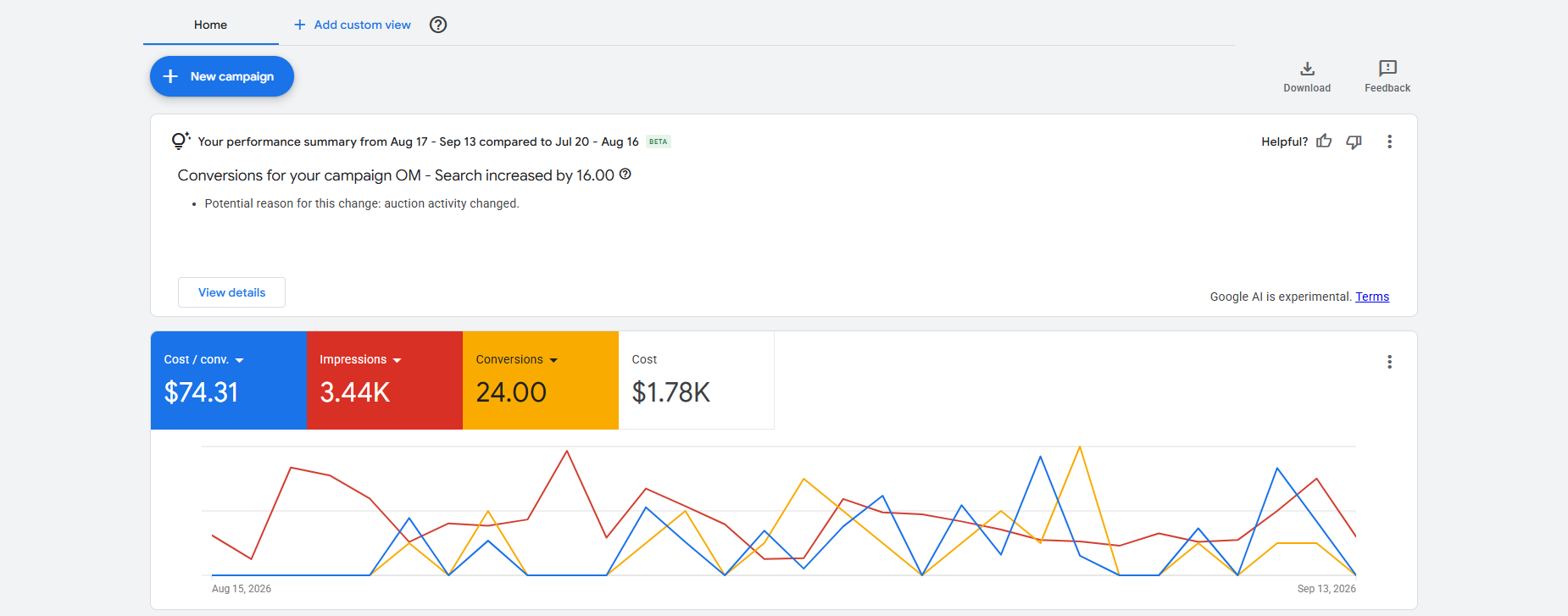Click the Sep 13, 2026 chart date label
The image size is (1568, 616).
pos(1326,589)
